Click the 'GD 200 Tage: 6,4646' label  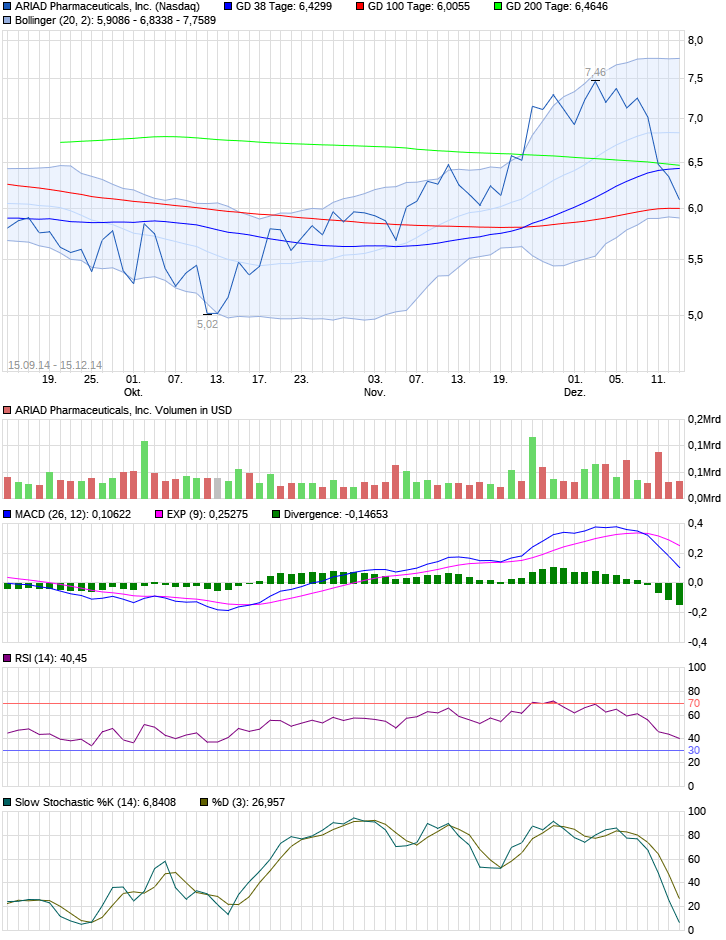pyautogui.click(x=556, y=7)
